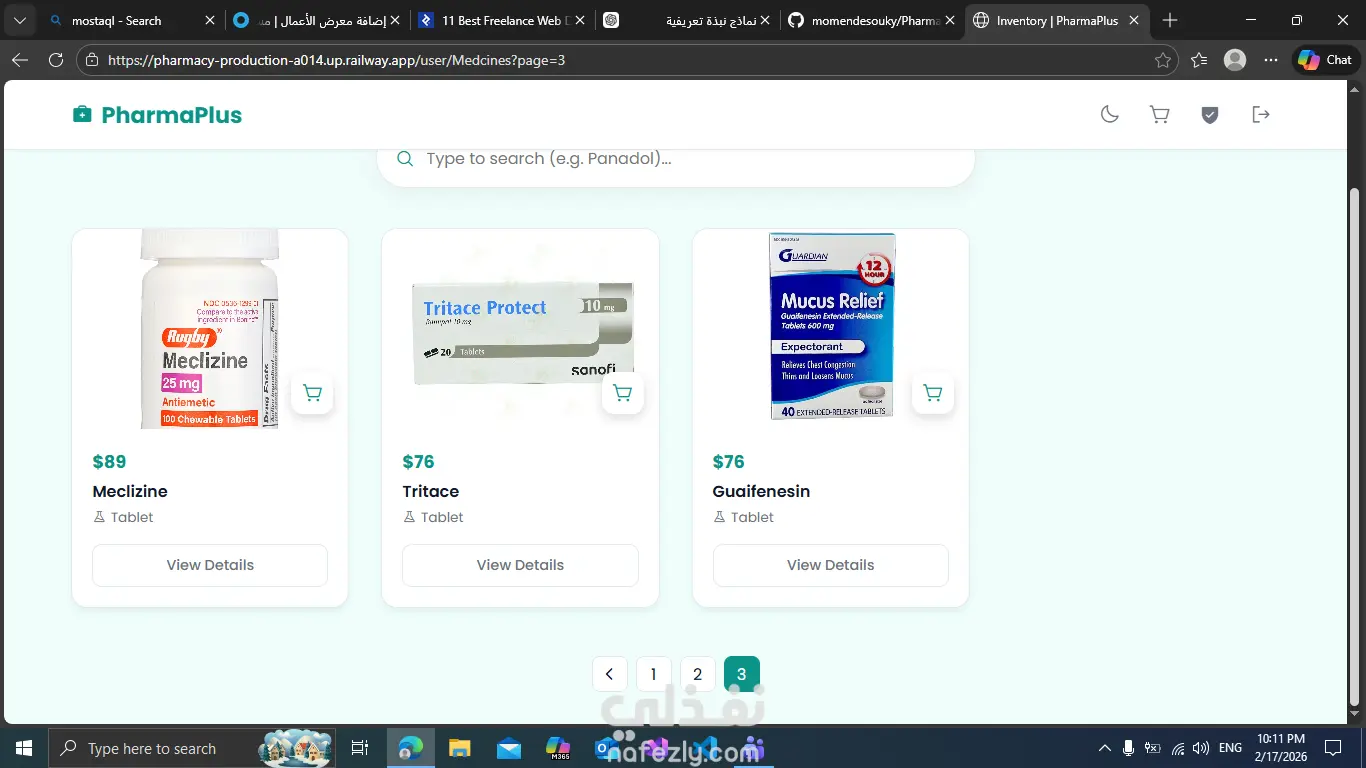Open Mail app from taskbar

[508, 748]
